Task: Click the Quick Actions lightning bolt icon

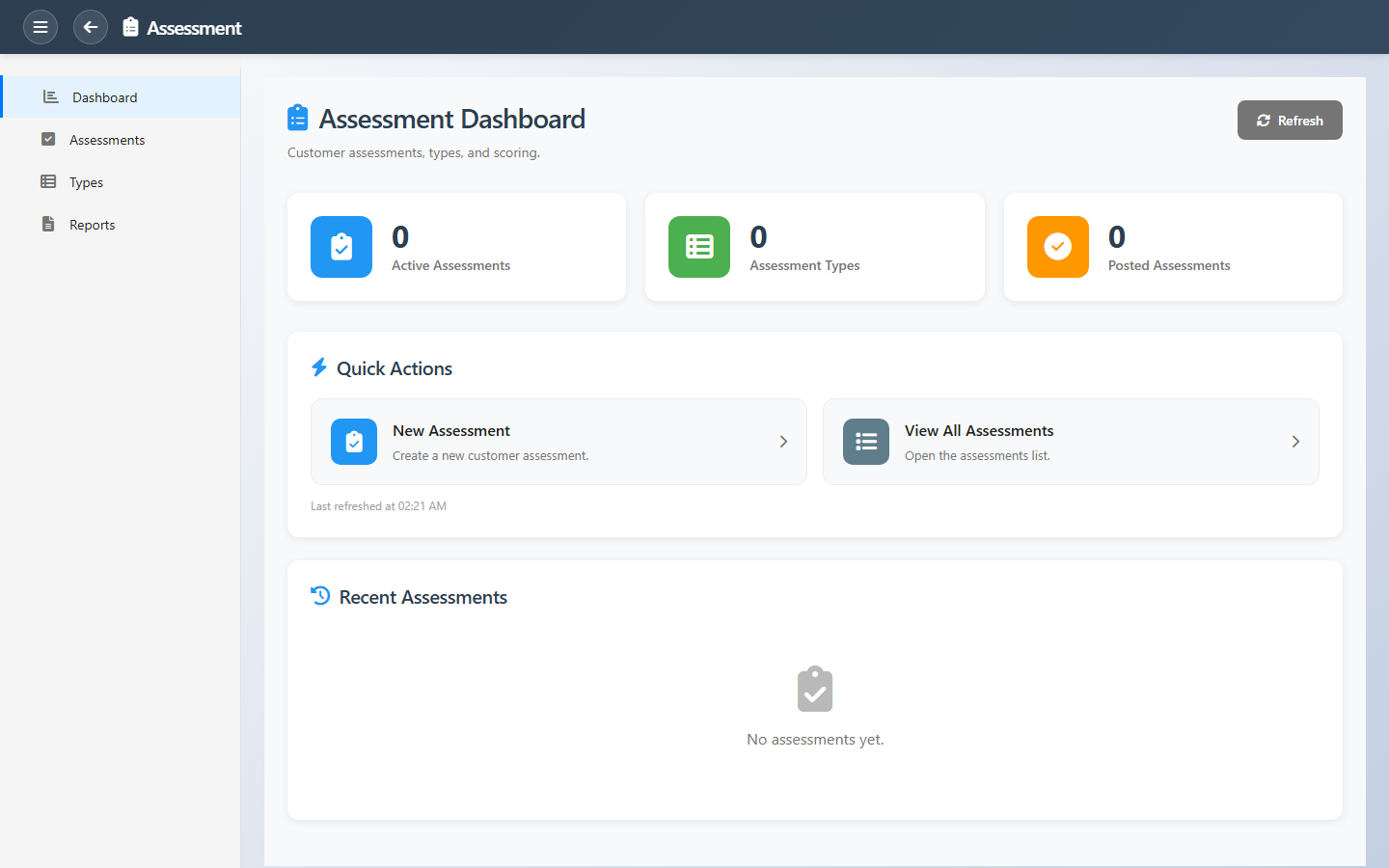Action: click(x=319, y=367)
